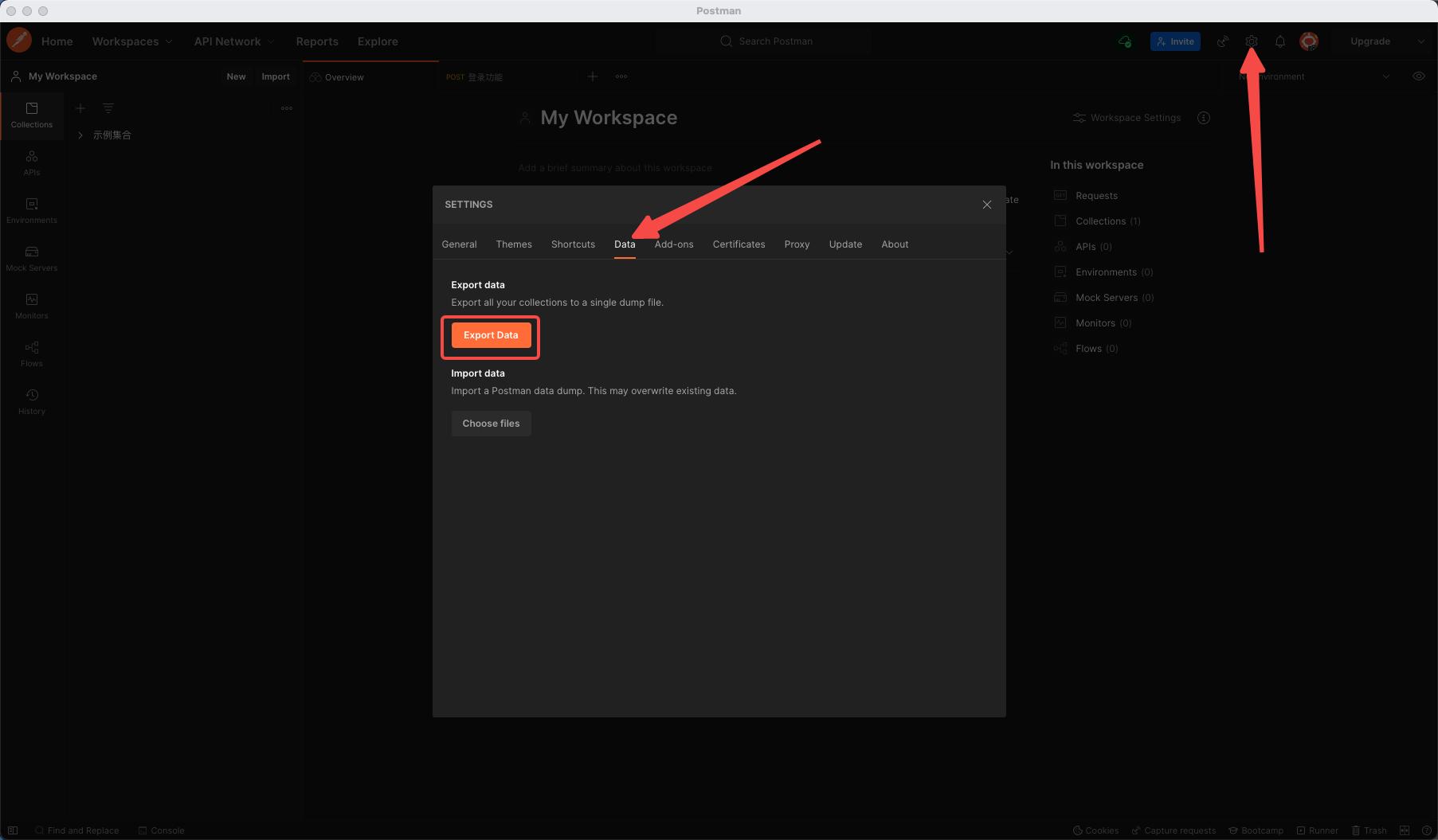Open the notifications bell icon
This screenshot has height=840, width=1438.
[x=1279, y=41]
